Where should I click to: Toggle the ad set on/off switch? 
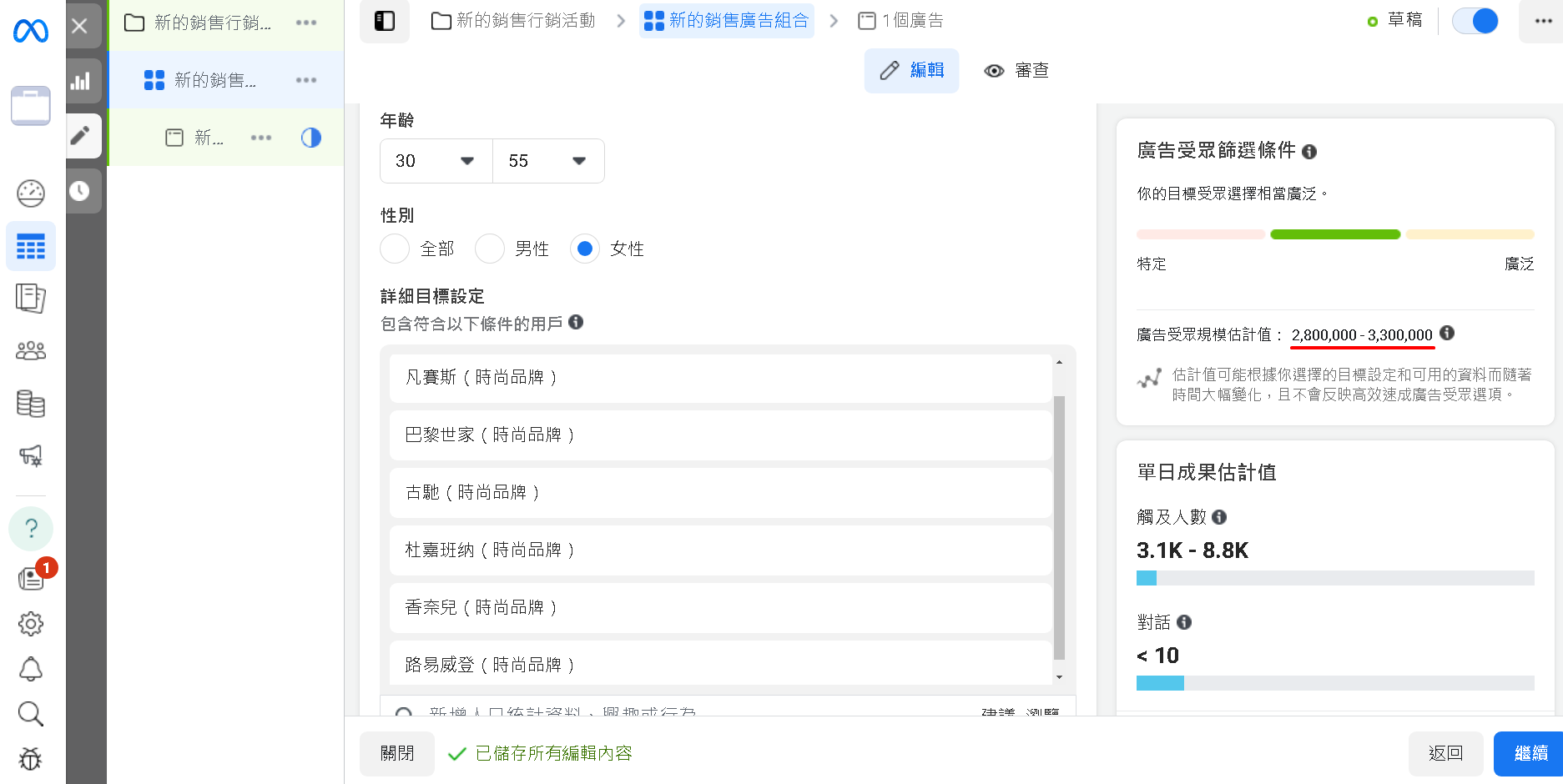[1475, 21]
